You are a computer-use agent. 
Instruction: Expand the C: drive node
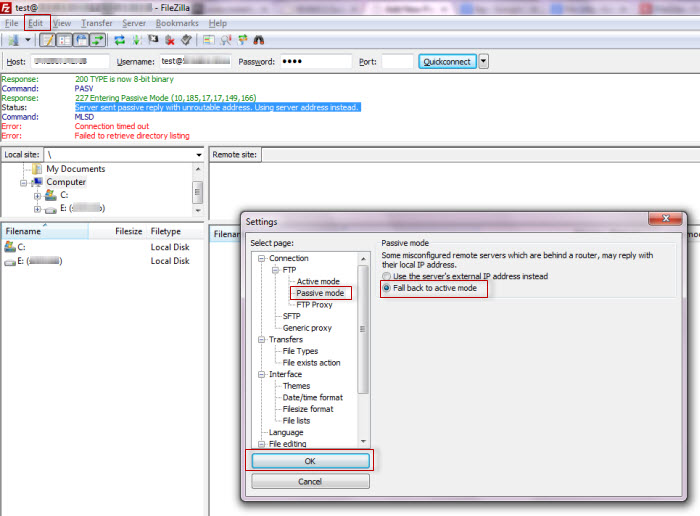[38, 196]
